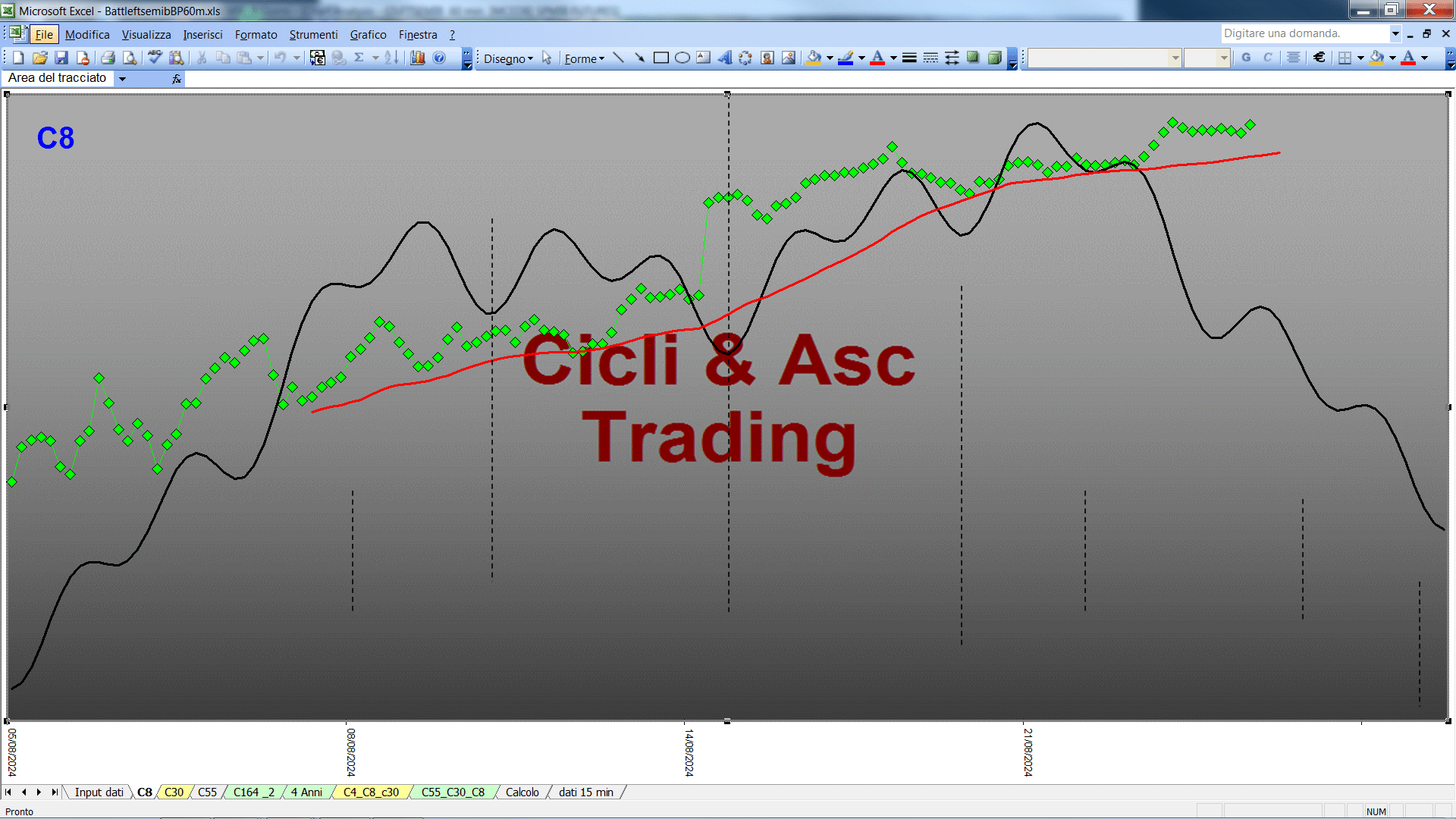Insert a diagram or organization chart
This screenshot has height=819, width=1456.
tap(746, 58)
